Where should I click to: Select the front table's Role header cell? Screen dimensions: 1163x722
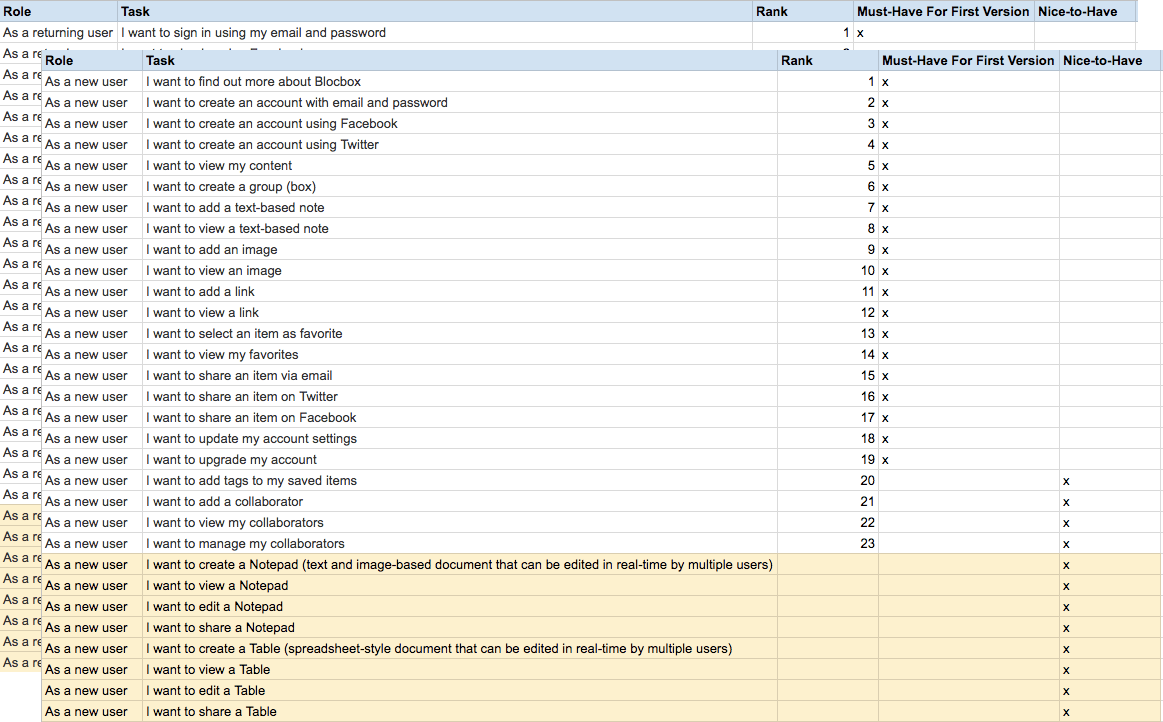[x=91, y=61]
